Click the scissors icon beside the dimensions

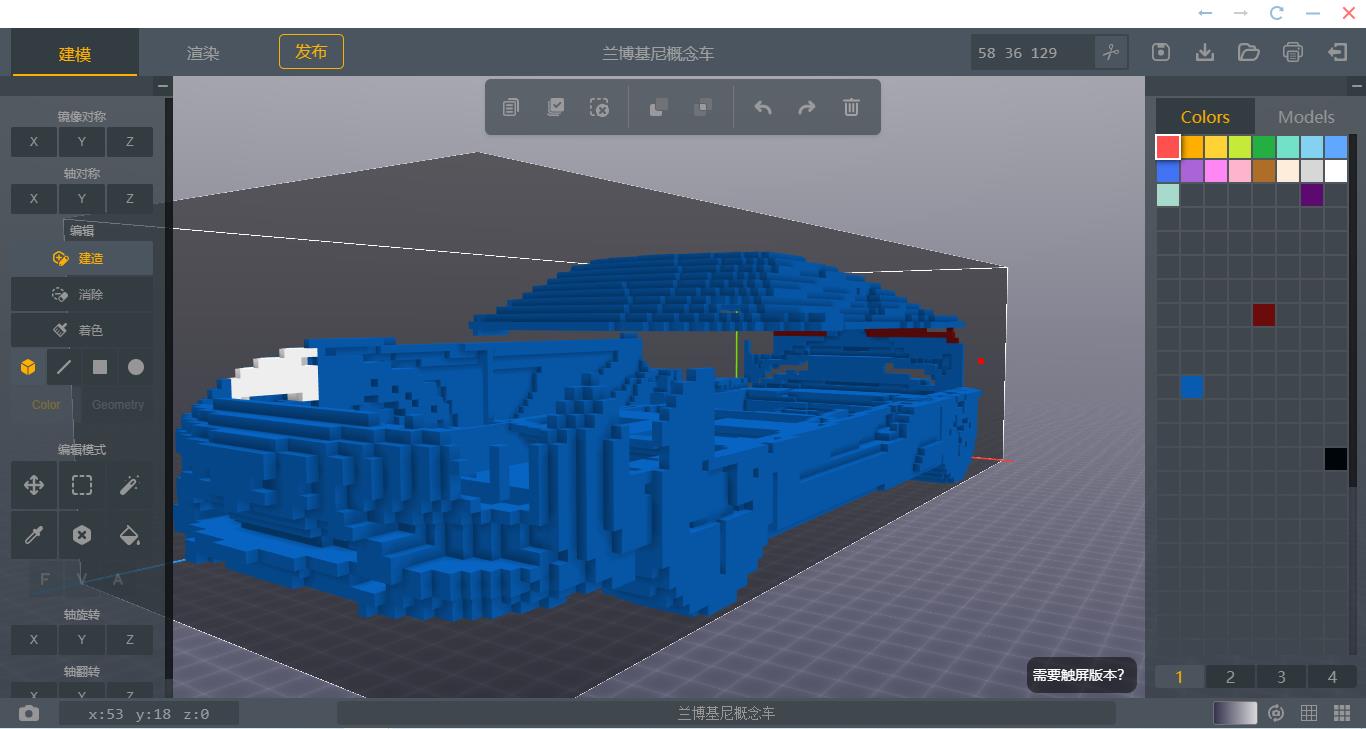[x=1111, y=53]
